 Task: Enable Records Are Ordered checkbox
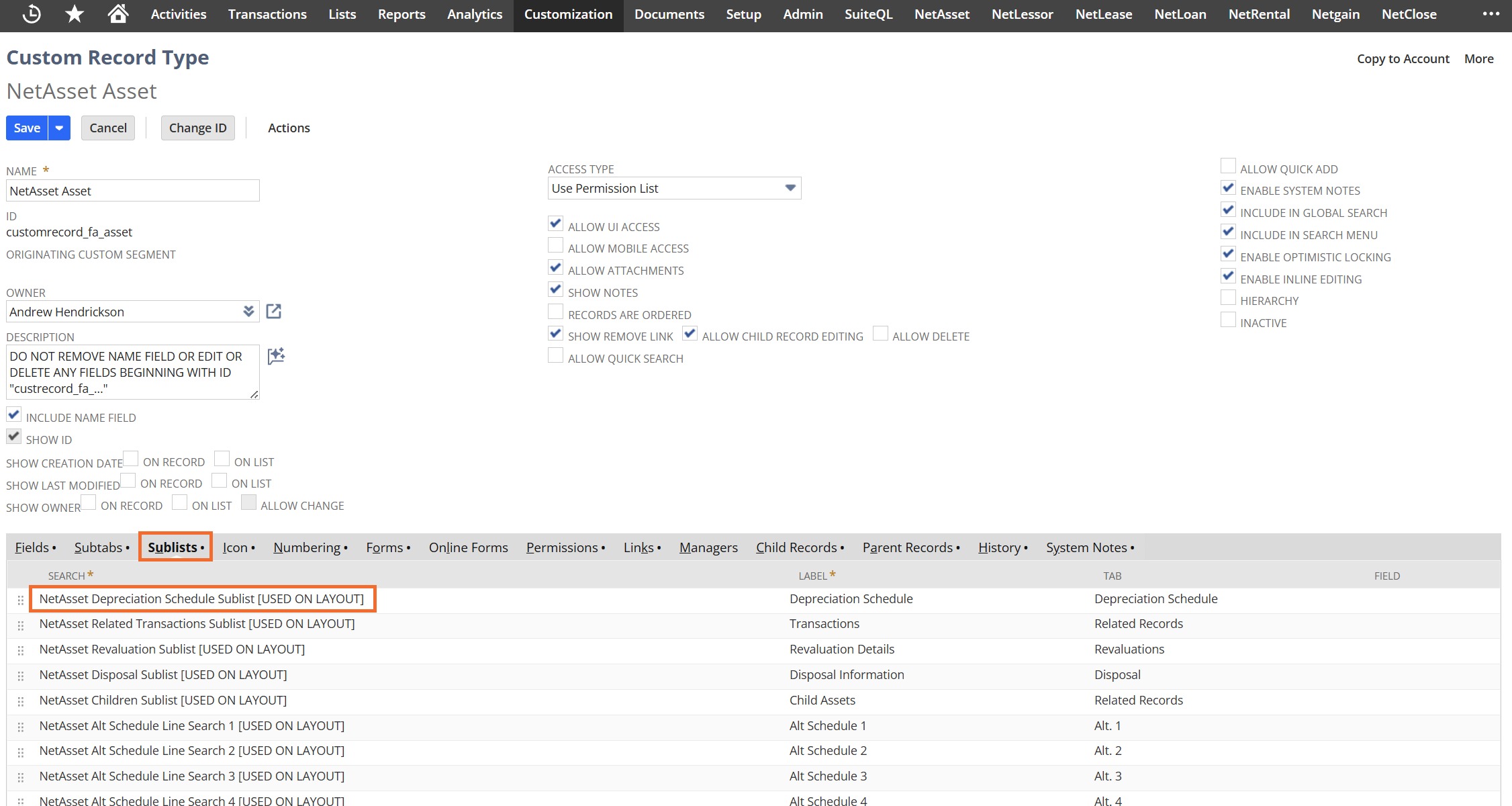click(556, 312)
